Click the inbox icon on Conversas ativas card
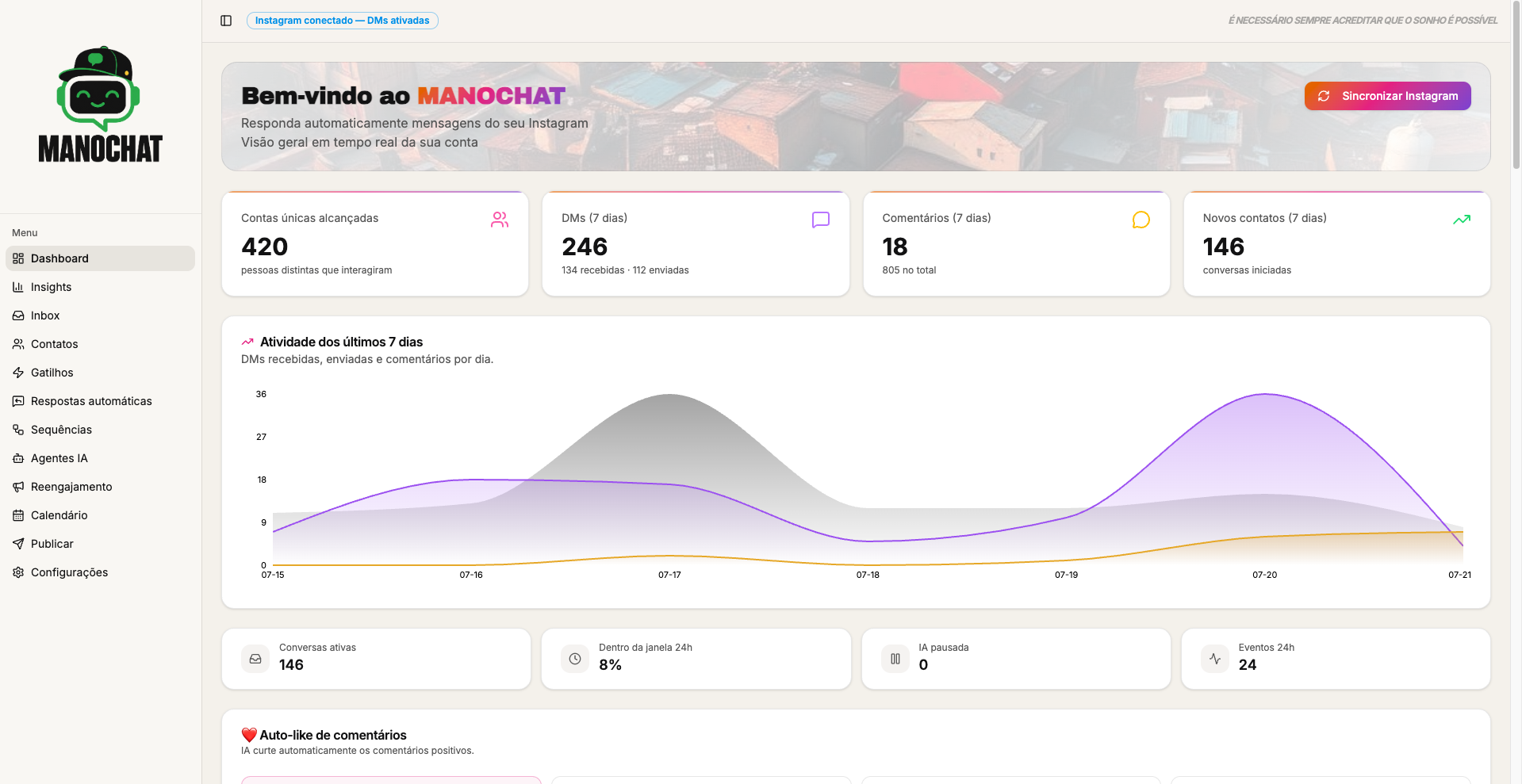The image size is (1522, 784). pos(255,659)
